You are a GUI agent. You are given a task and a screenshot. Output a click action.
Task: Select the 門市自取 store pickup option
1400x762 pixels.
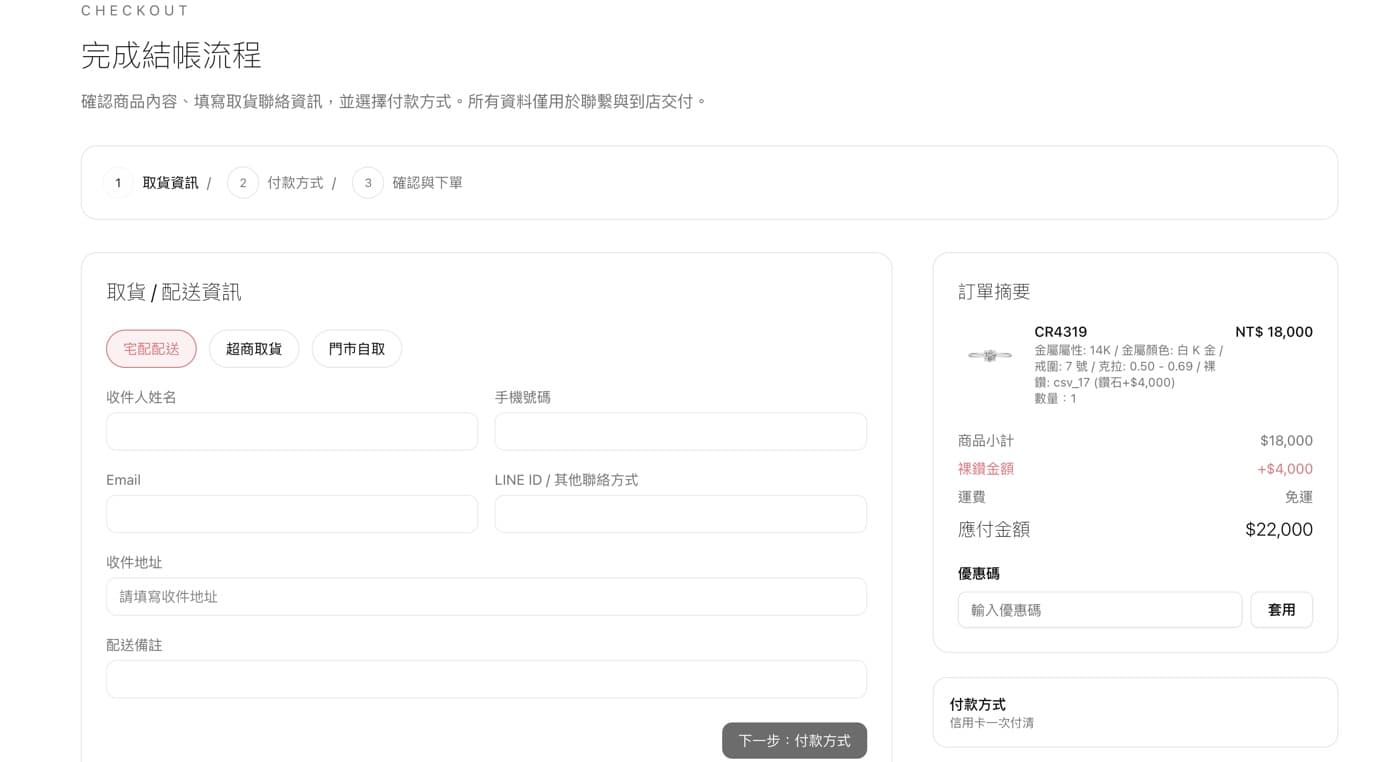357,349
